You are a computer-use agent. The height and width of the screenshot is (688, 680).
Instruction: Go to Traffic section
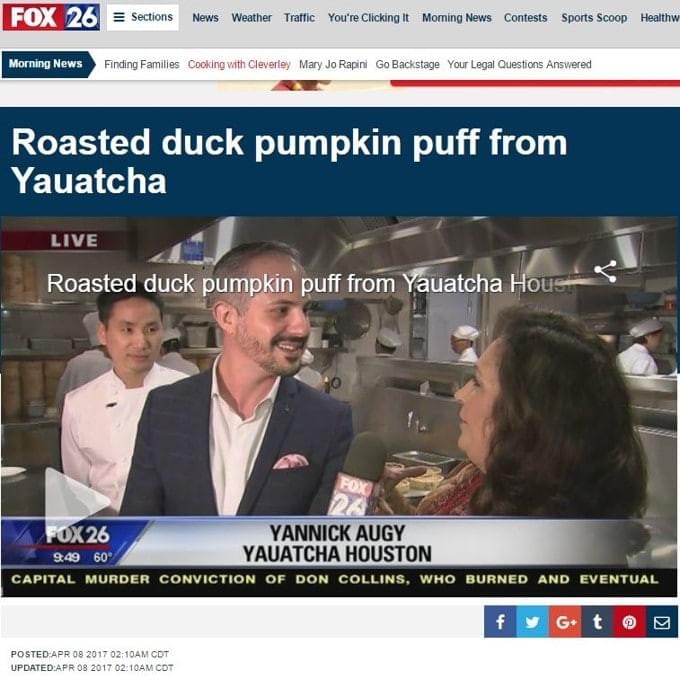pos(299,18)
